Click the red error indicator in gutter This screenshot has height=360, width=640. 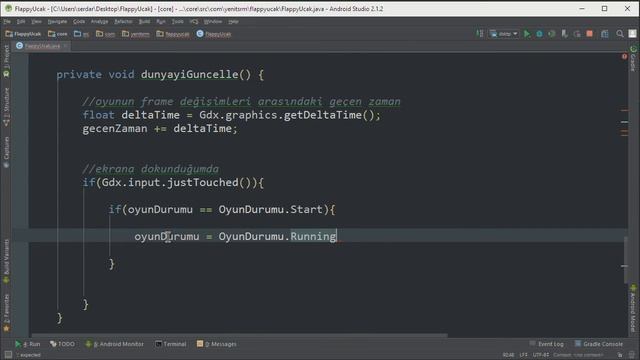click(x=624, y=56)
